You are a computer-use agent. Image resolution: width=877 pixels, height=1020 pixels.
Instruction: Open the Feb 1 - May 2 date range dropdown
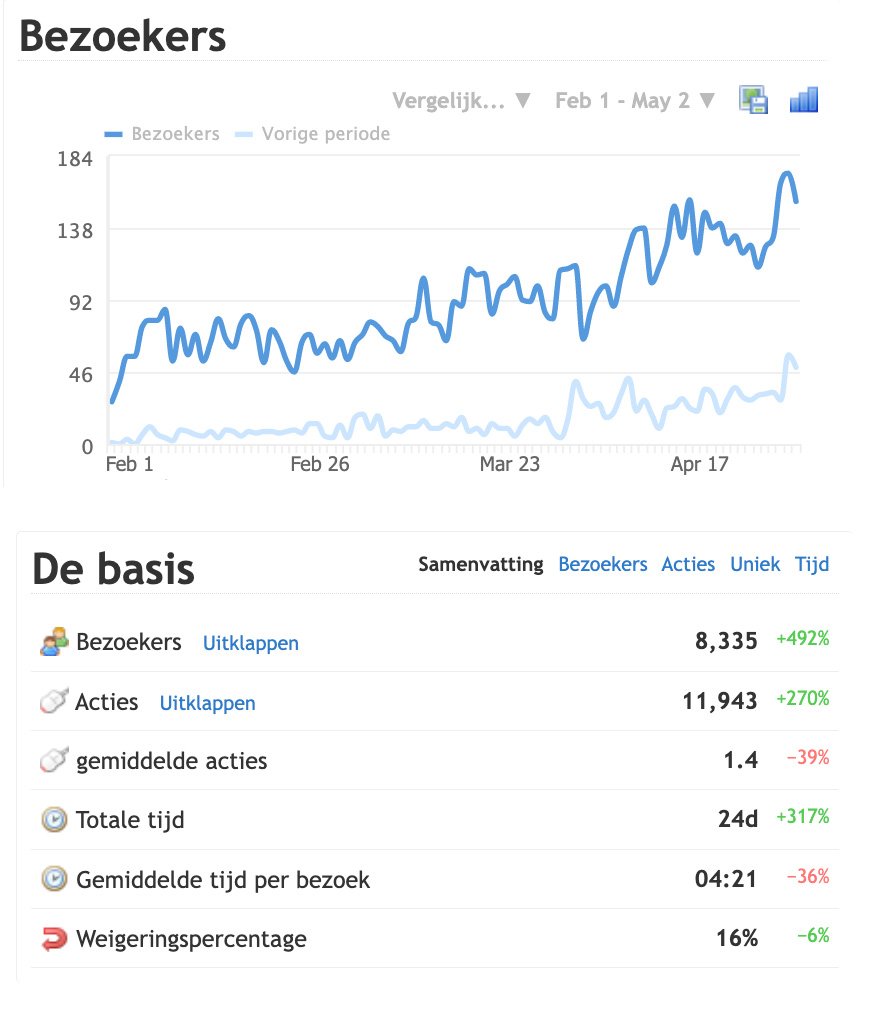635,101
